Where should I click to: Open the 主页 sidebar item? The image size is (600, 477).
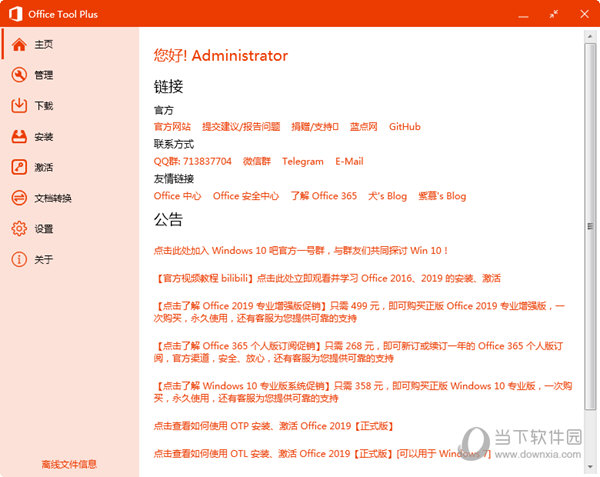click(x=70, y=44)
